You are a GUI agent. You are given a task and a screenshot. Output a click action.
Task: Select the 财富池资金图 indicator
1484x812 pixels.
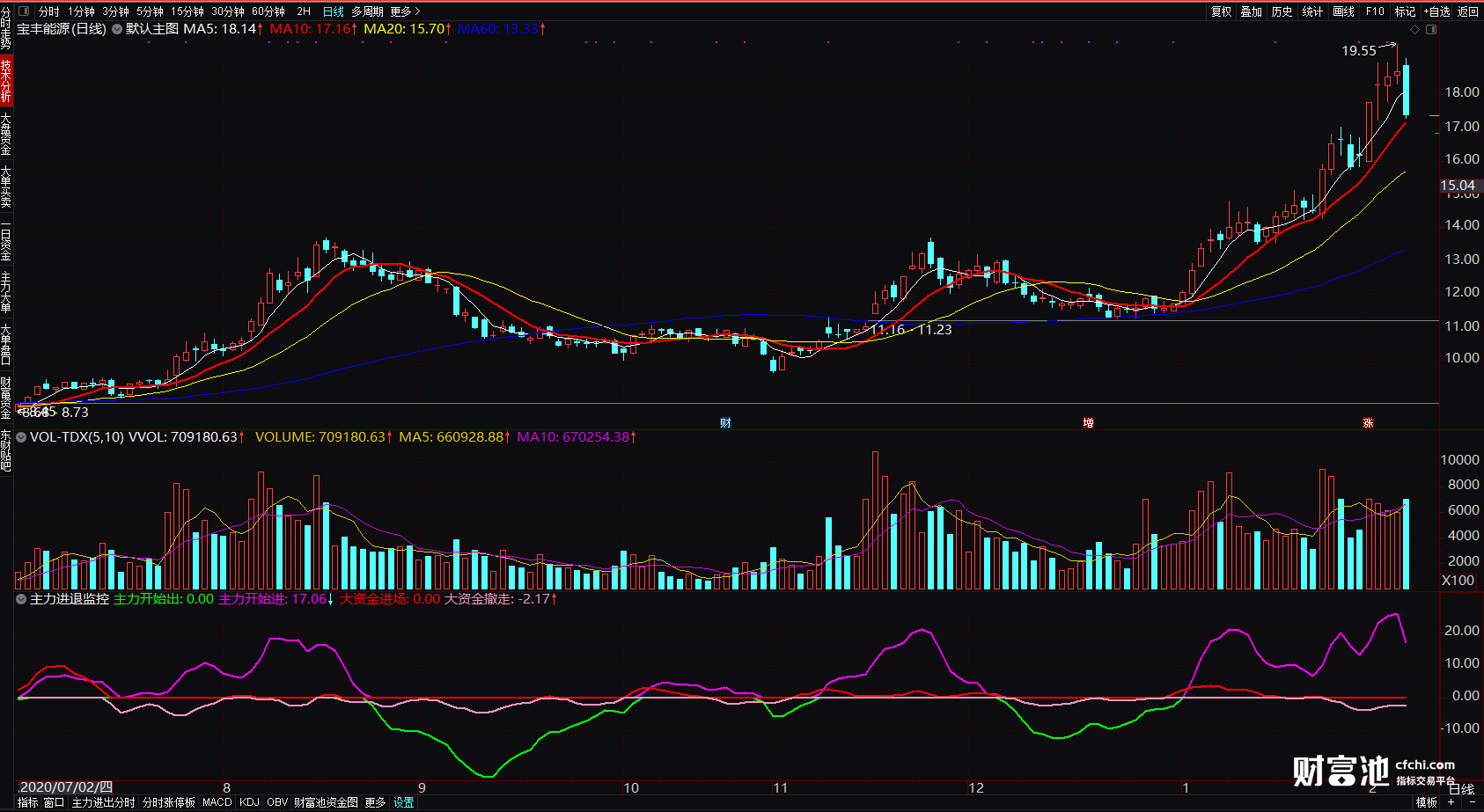pos(326,802)
